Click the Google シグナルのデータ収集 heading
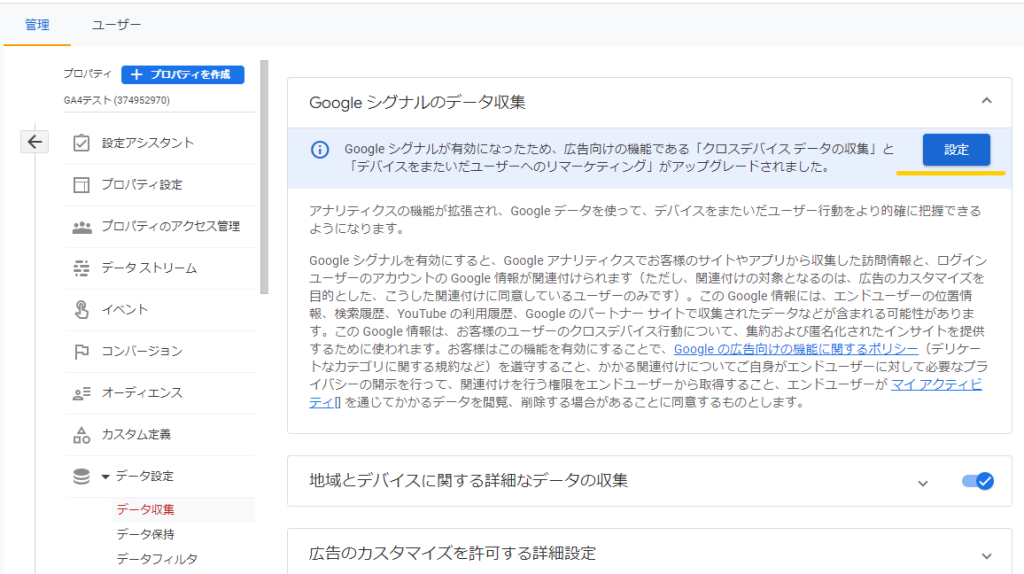The height and width of the screenshot is (574, 1024). [417, 103]
